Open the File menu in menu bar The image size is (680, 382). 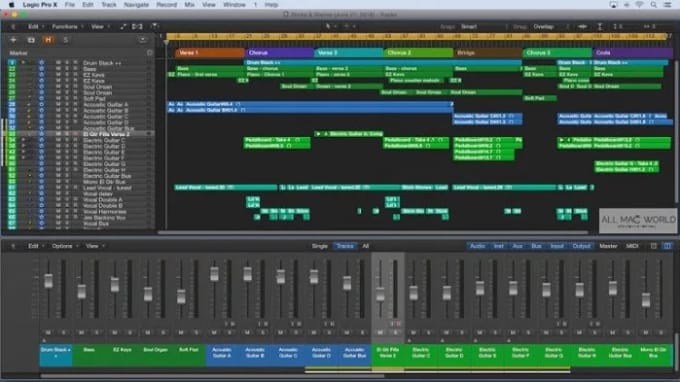(69, 5)
